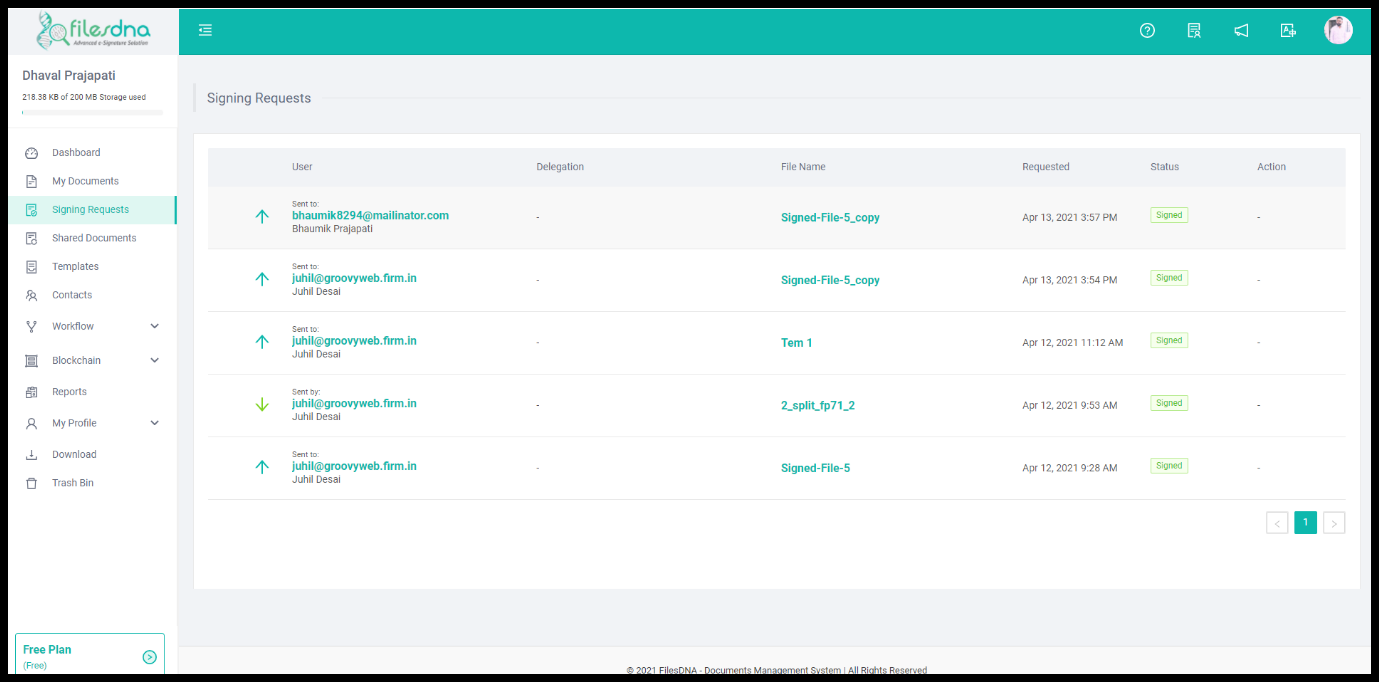Click the Workflow branch icon

coord(31,326)
